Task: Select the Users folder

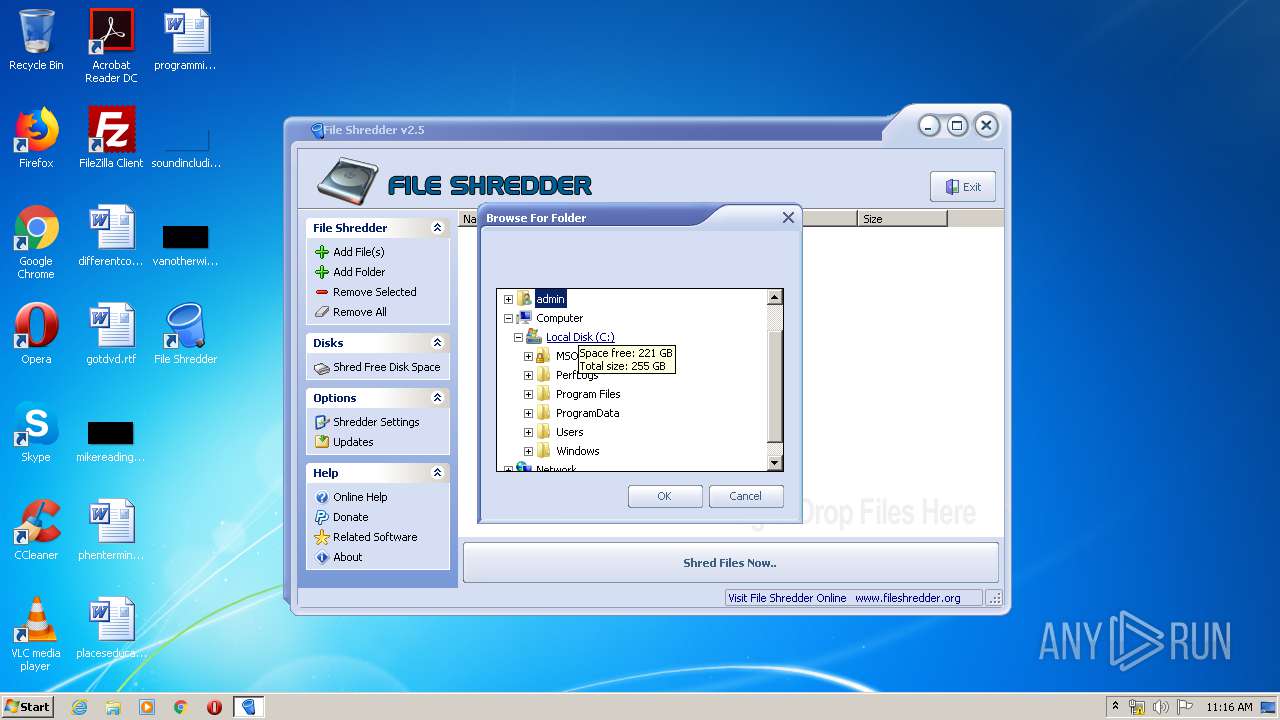Action: click(x=570, y=432)
